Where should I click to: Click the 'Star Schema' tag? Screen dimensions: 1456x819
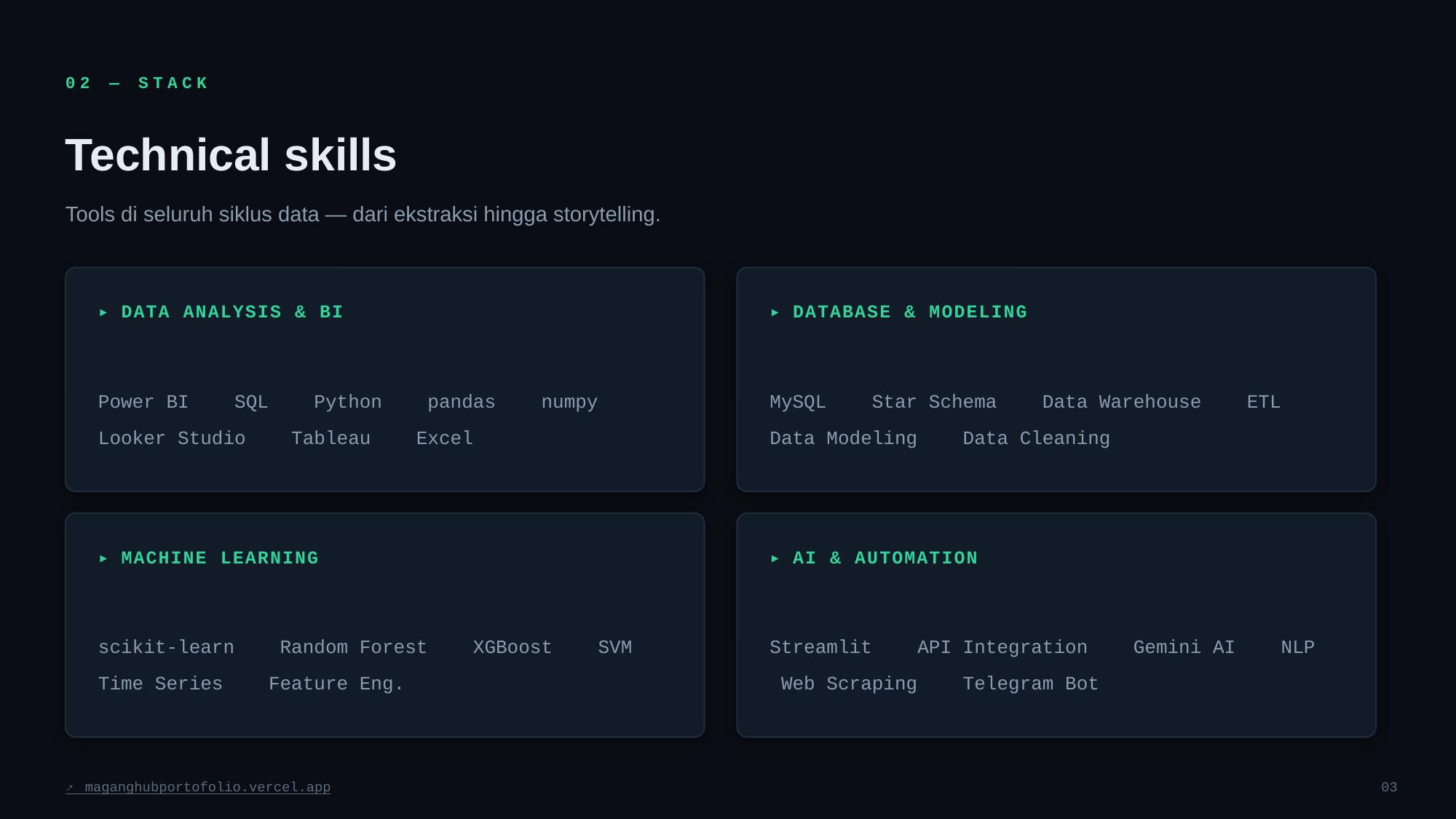click(934, 402)
